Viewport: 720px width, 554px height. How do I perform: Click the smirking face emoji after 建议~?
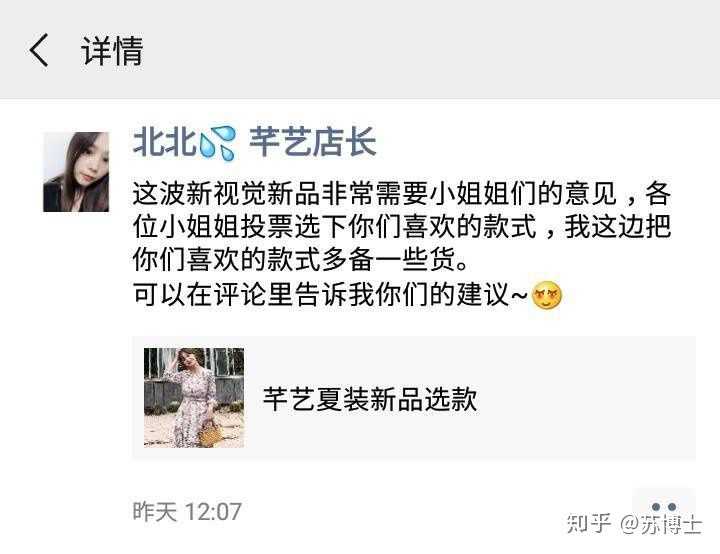(x=546, y=294)
